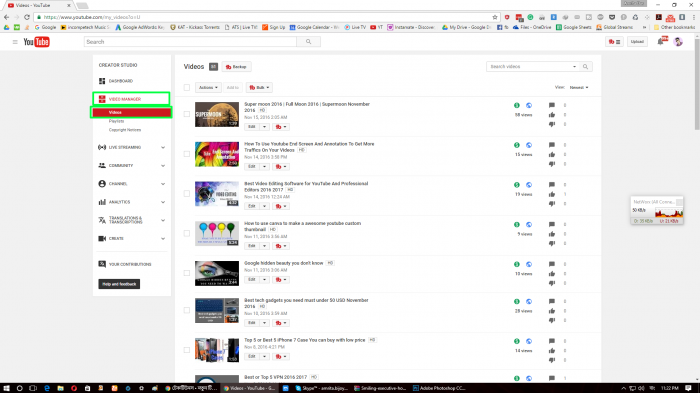Open the View Newest sort dropdown
Viewport: 700px width, 393px height.
(x=579, y=88)
